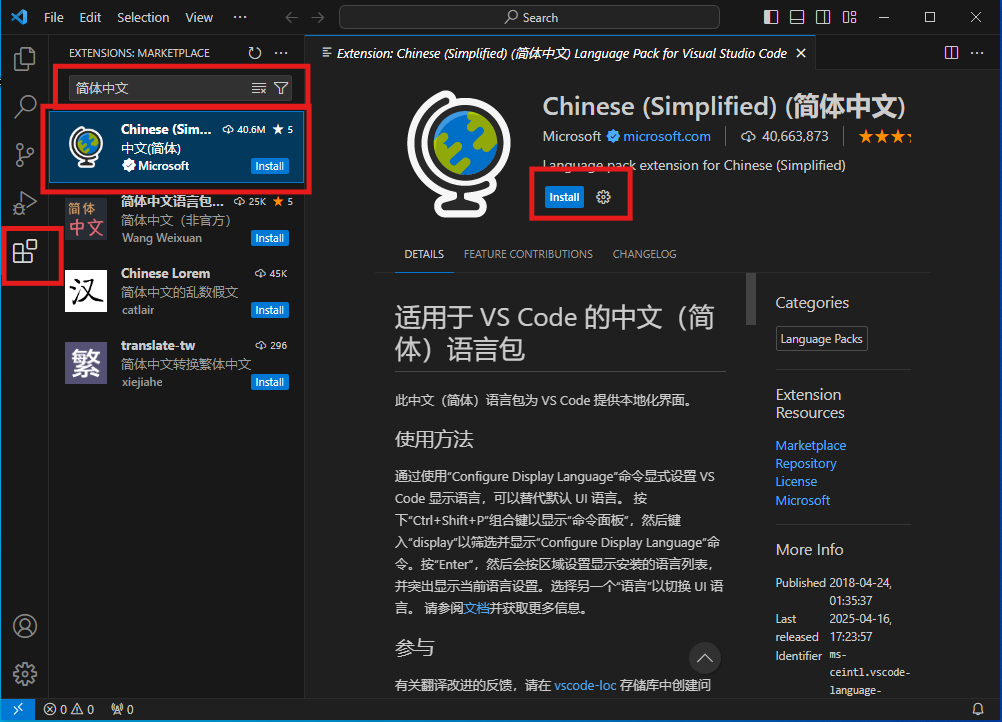Click the ports forwarded status item

[x=122, y=709]
